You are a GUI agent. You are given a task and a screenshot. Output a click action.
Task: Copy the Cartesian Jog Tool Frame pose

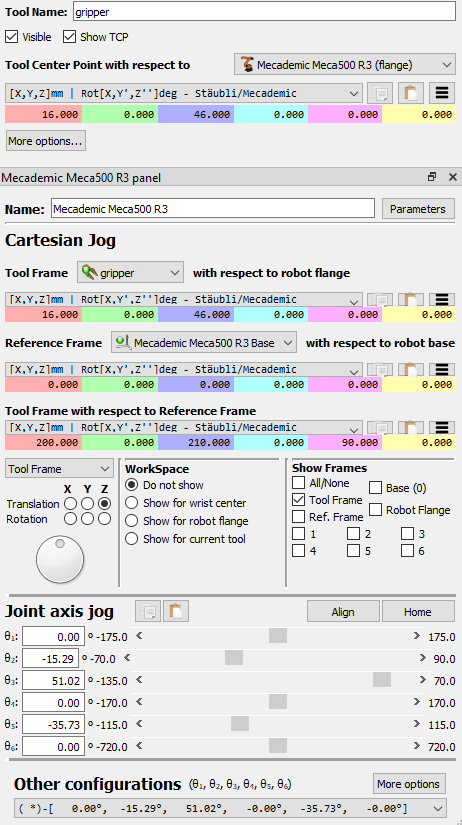380,299
